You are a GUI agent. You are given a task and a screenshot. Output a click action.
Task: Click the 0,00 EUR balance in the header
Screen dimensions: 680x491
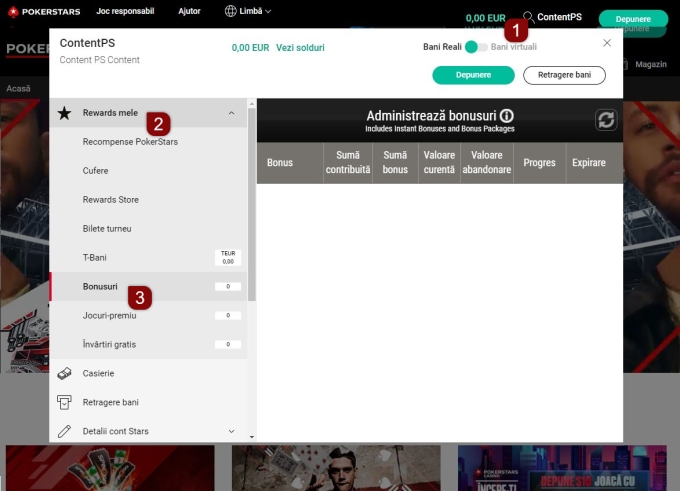pyautogui.click(x=485, y=18)
